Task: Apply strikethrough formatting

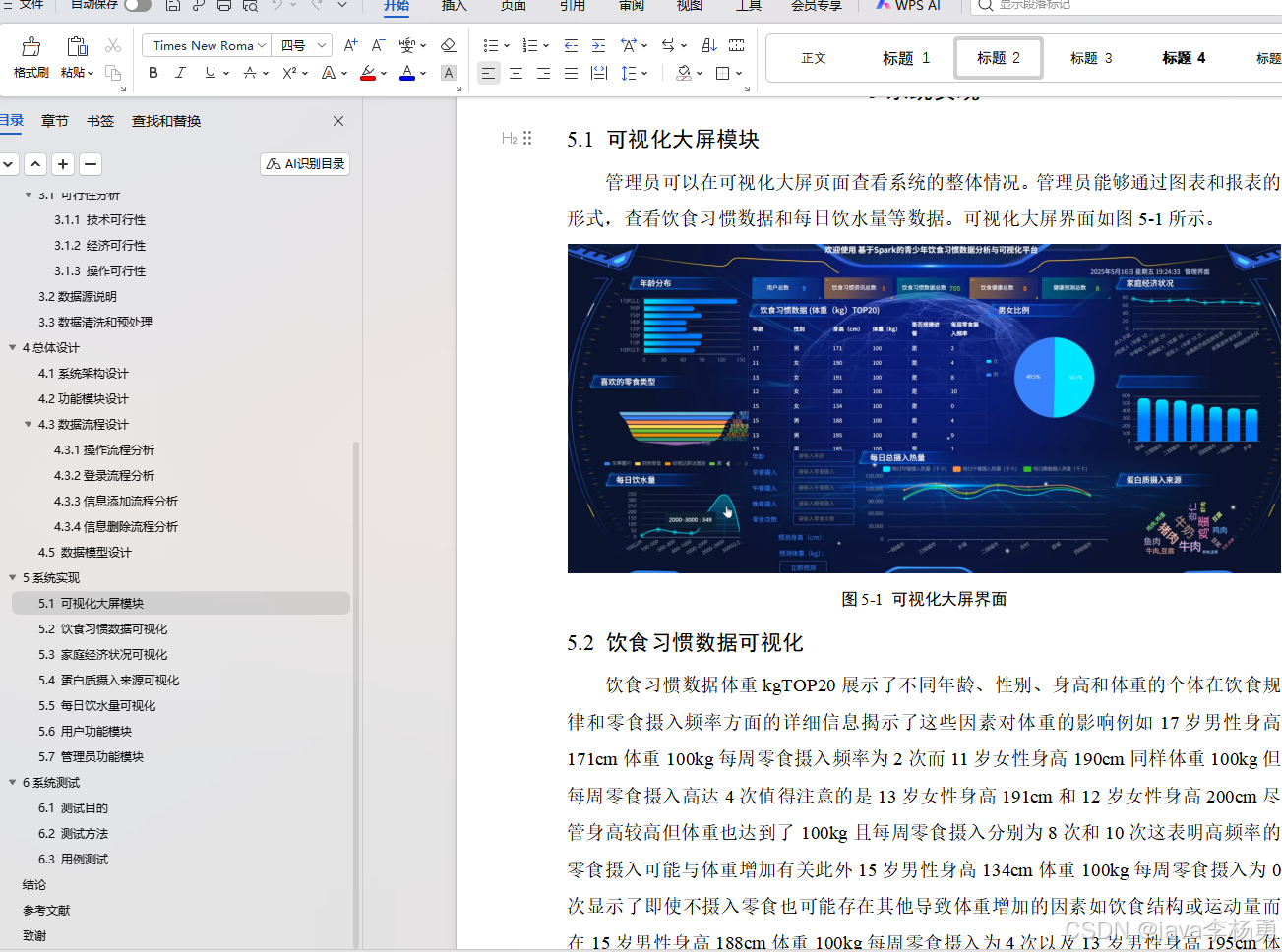Action: [x=250, y=73]
